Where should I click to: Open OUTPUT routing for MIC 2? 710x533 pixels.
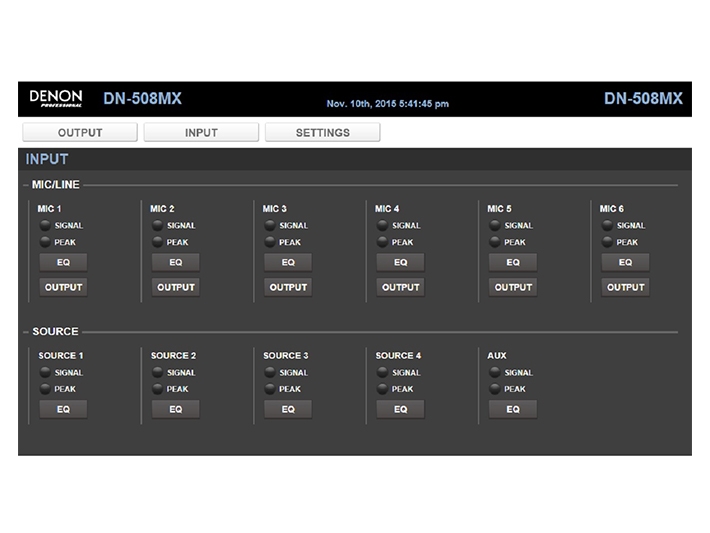pos(176,287)
